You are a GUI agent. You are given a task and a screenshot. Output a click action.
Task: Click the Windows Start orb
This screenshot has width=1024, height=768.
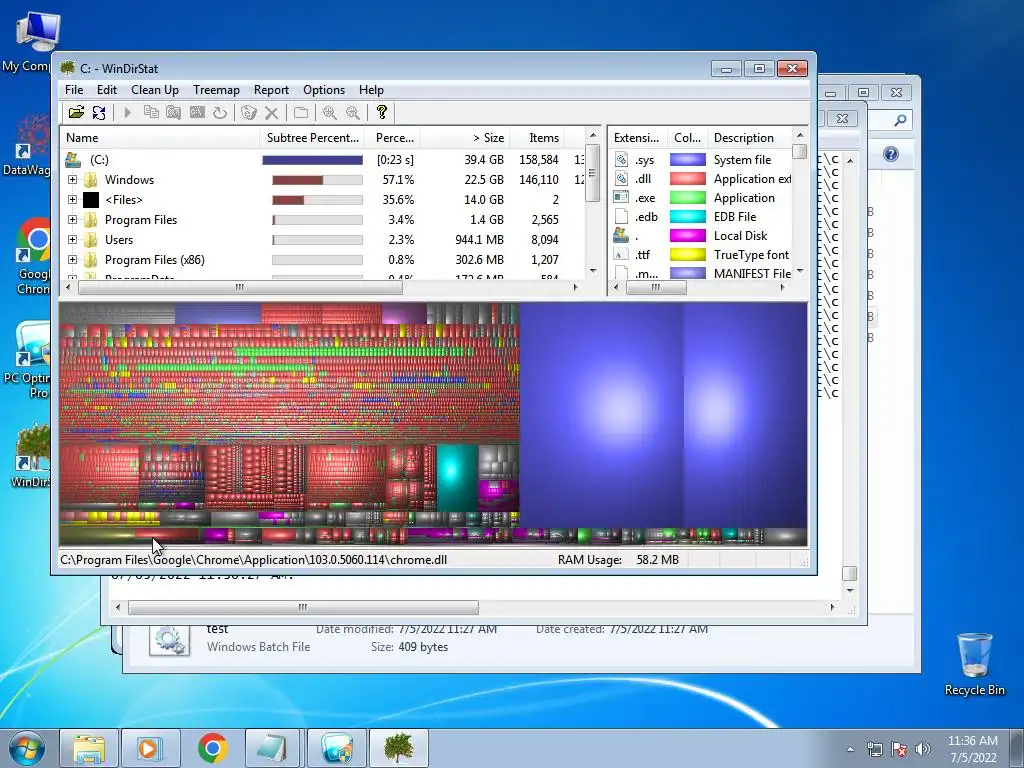coord(27,748)
